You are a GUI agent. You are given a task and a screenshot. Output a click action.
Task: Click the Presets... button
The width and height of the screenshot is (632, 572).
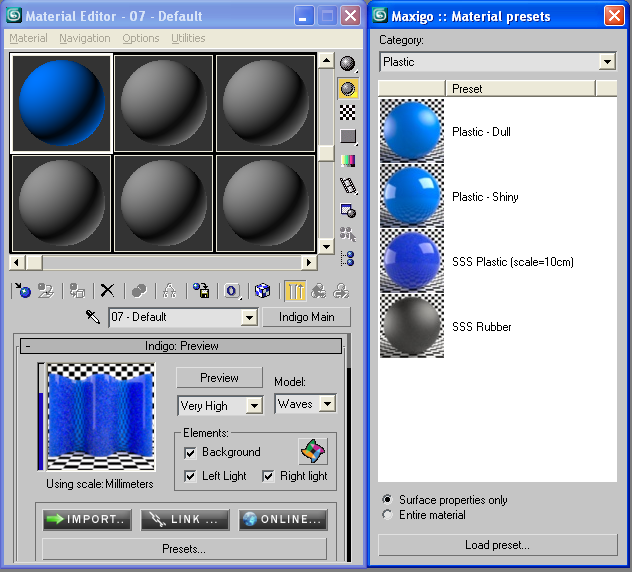tap(184, 549)
